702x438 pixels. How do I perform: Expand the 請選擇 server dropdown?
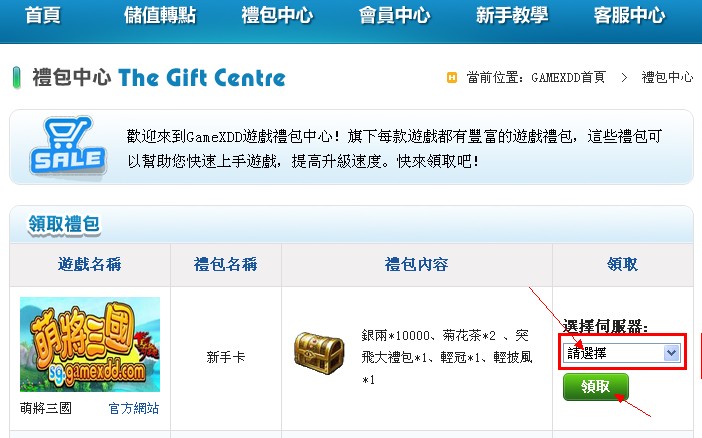point(622,353)
